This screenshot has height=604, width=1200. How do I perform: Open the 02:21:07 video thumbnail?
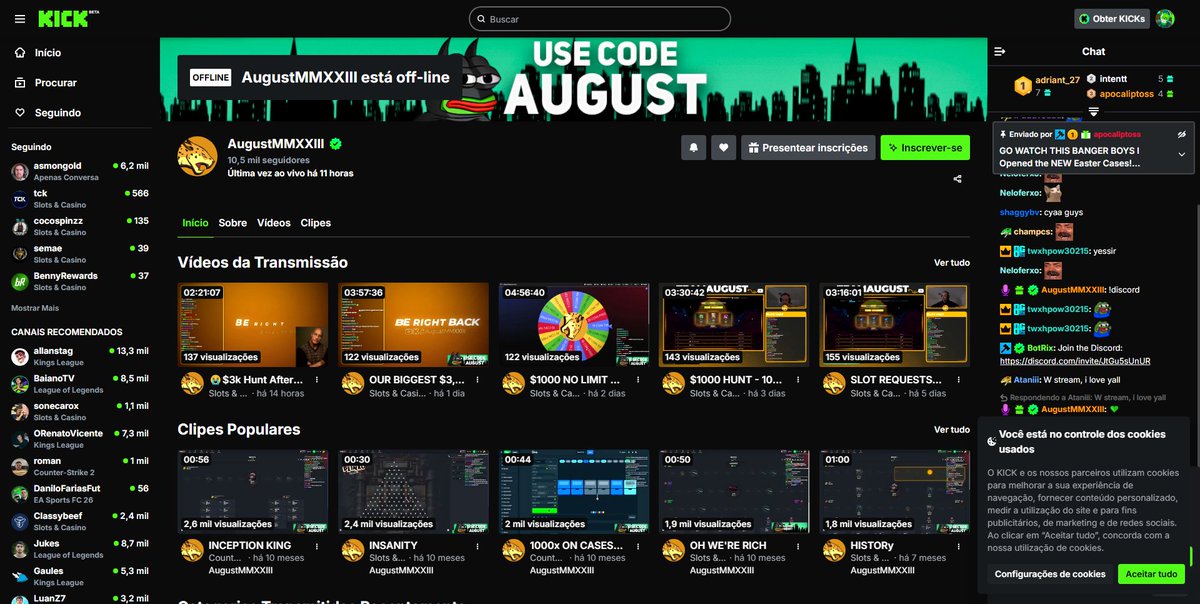pos(253,324)
